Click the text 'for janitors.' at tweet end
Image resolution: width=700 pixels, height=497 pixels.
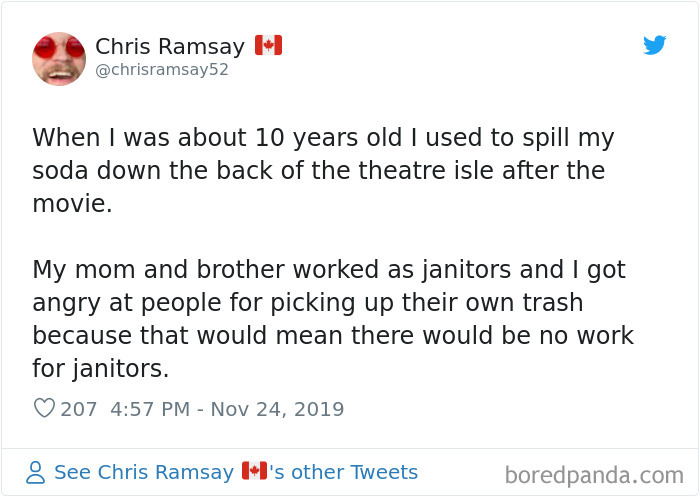click(x=100, y=368)
